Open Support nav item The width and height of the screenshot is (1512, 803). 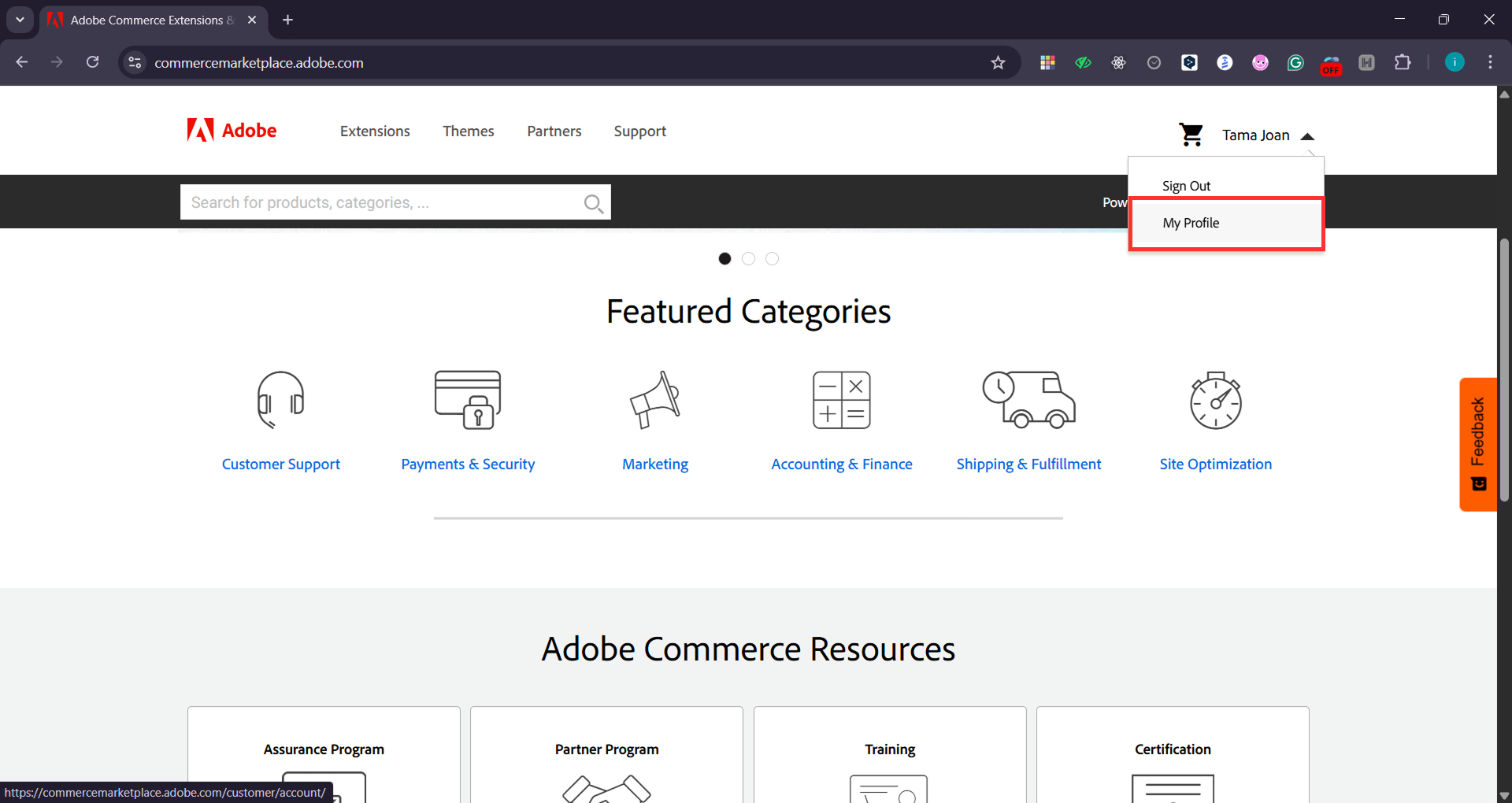pos(639,131)
